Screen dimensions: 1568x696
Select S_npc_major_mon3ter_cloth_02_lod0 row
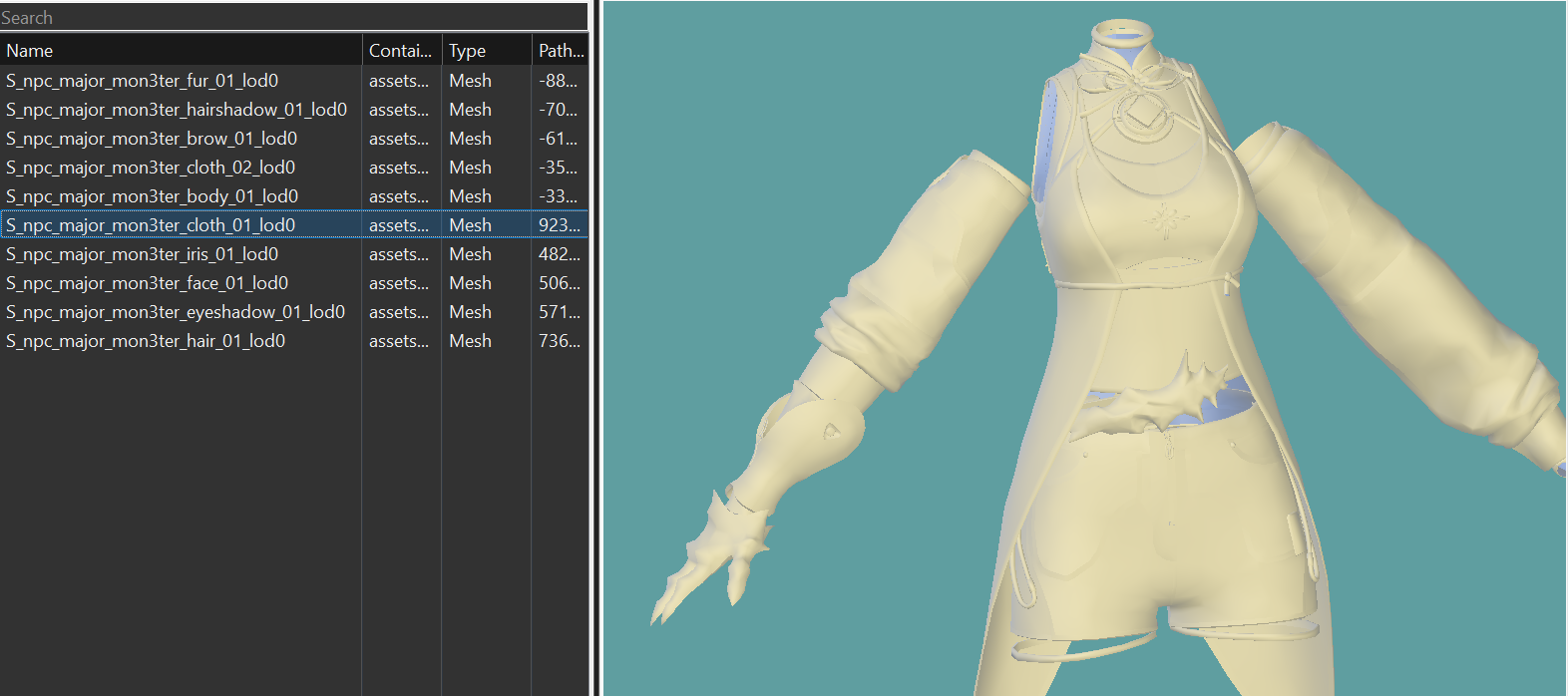pos(294,168)
